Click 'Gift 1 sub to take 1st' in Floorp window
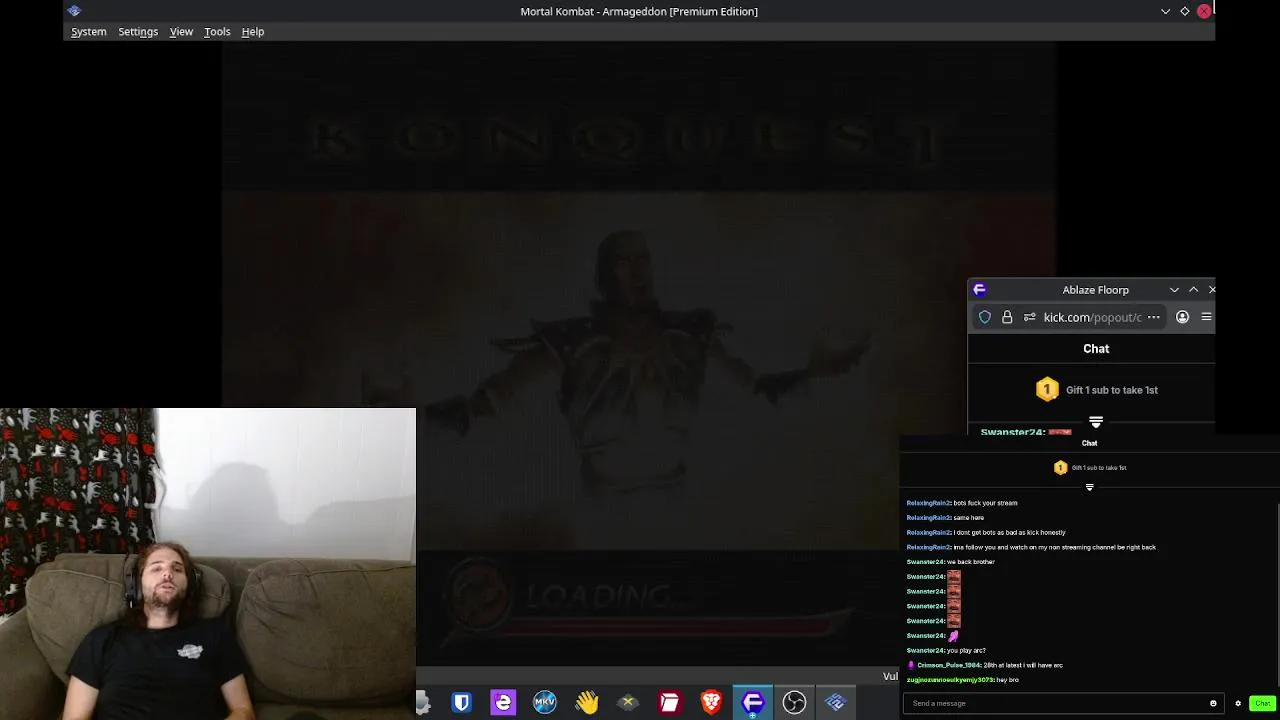The image size is (1280, 720). (1112, 390)
